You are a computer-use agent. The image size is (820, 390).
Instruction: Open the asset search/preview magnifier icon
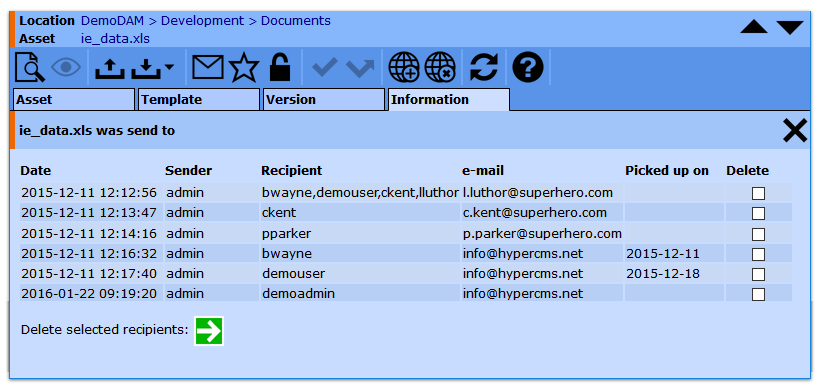[30, 67]
